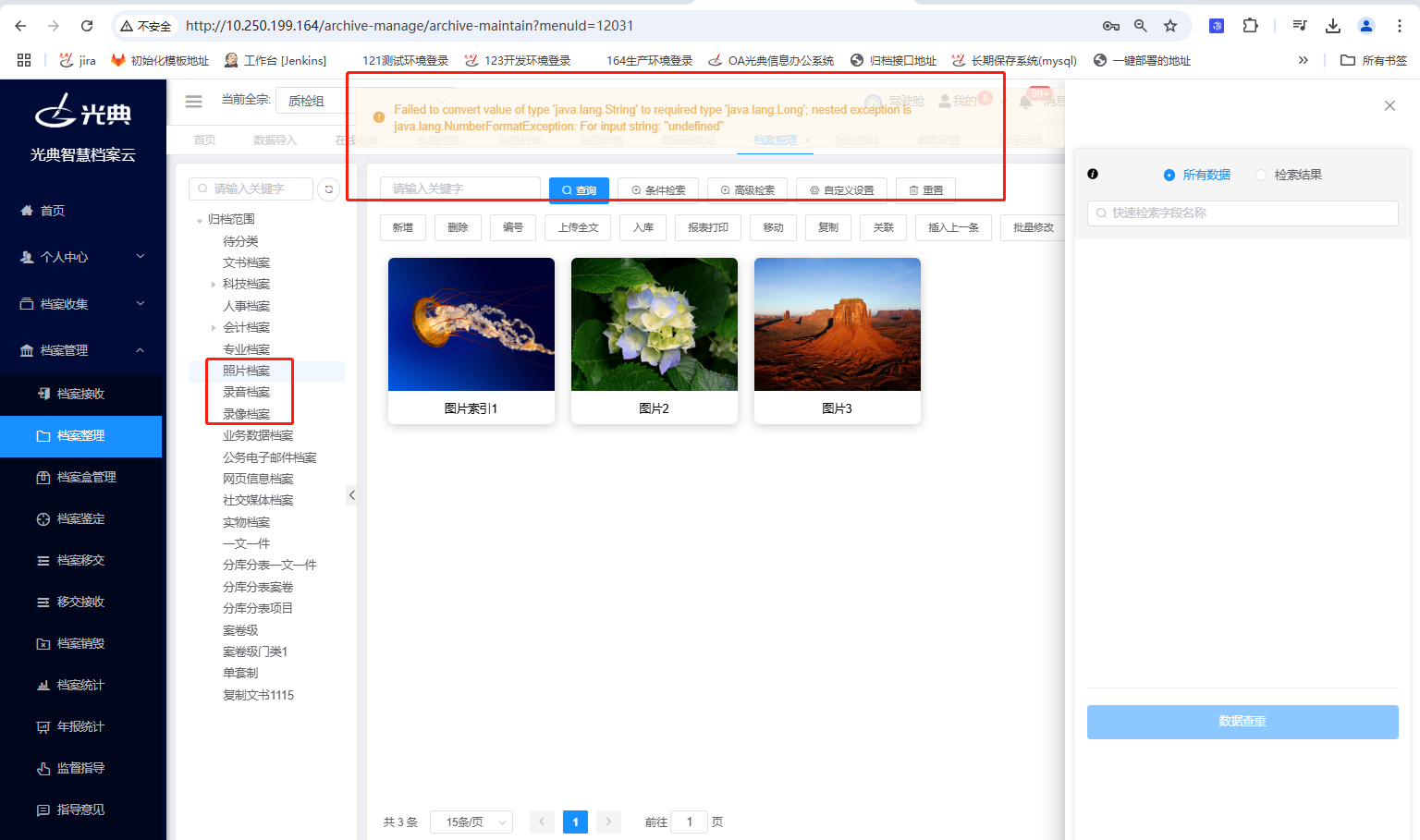
Task: Open the 当前全宗 质检组 dropdown
Action: coord(366,101)
